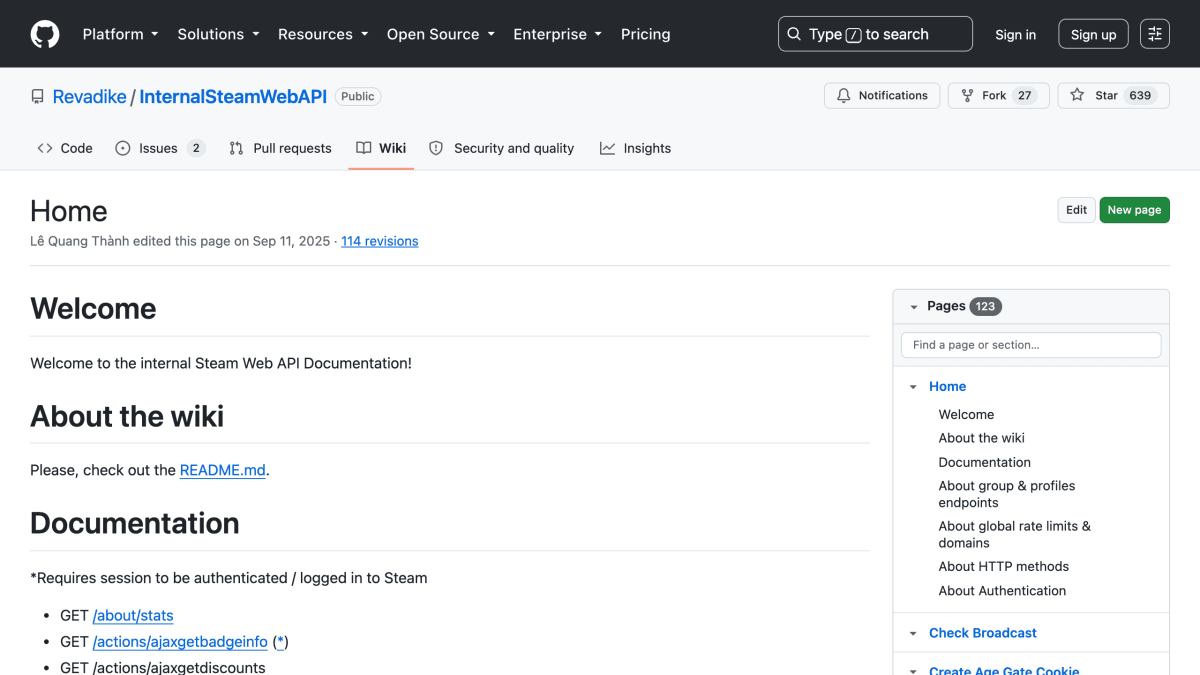This screenshot has width=1200, height=675.
Task: Expand the Check Broadcast page toggle
Action: click(913, 633)
